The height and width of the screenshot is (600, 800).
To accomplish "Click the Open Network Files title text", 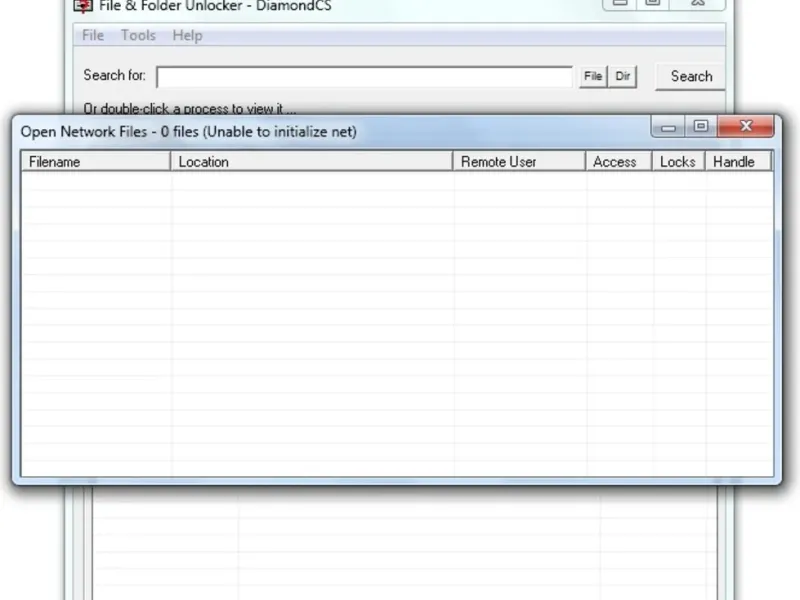I will [188, 132].
